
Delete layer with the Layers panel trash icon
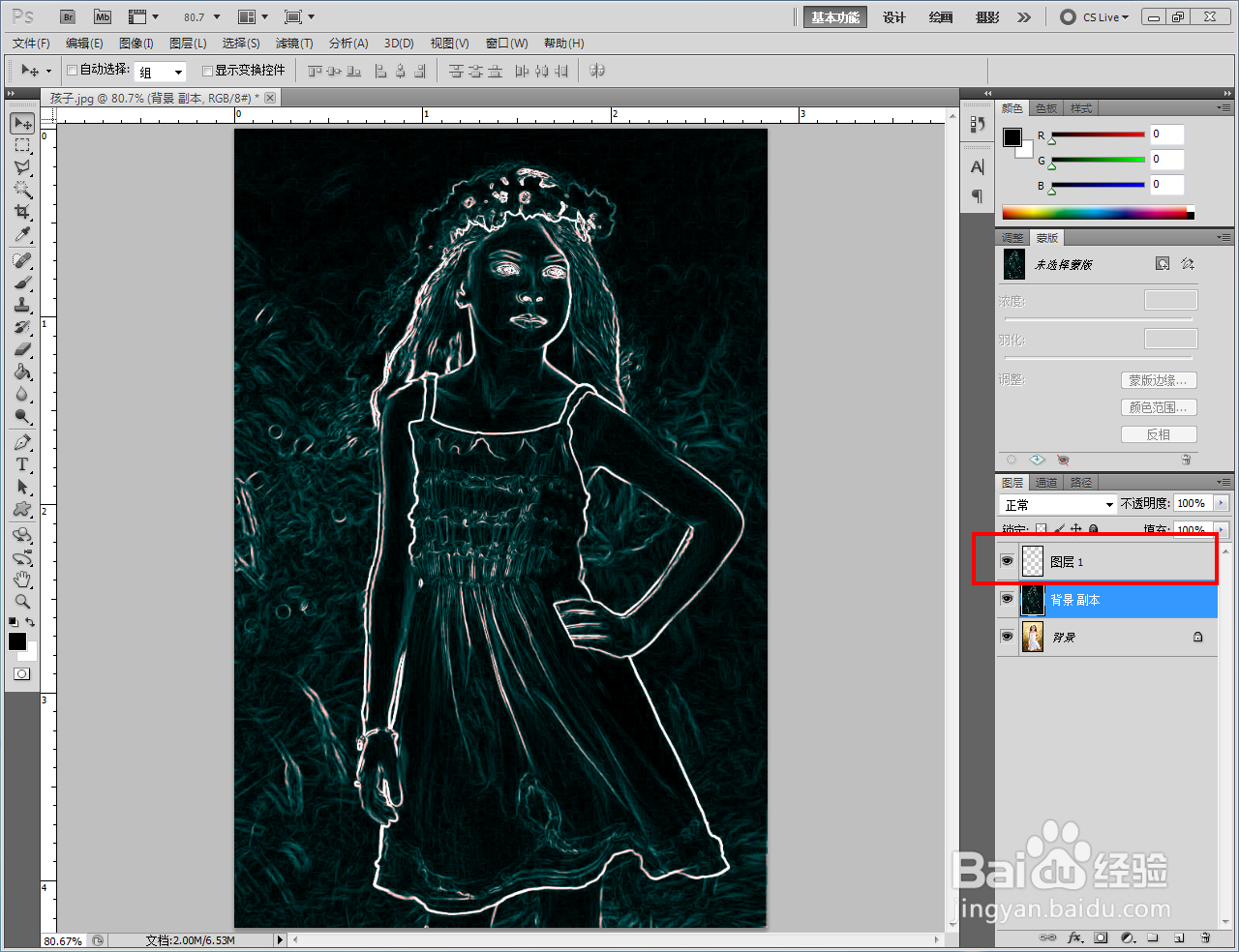[x=1205, y=937]
